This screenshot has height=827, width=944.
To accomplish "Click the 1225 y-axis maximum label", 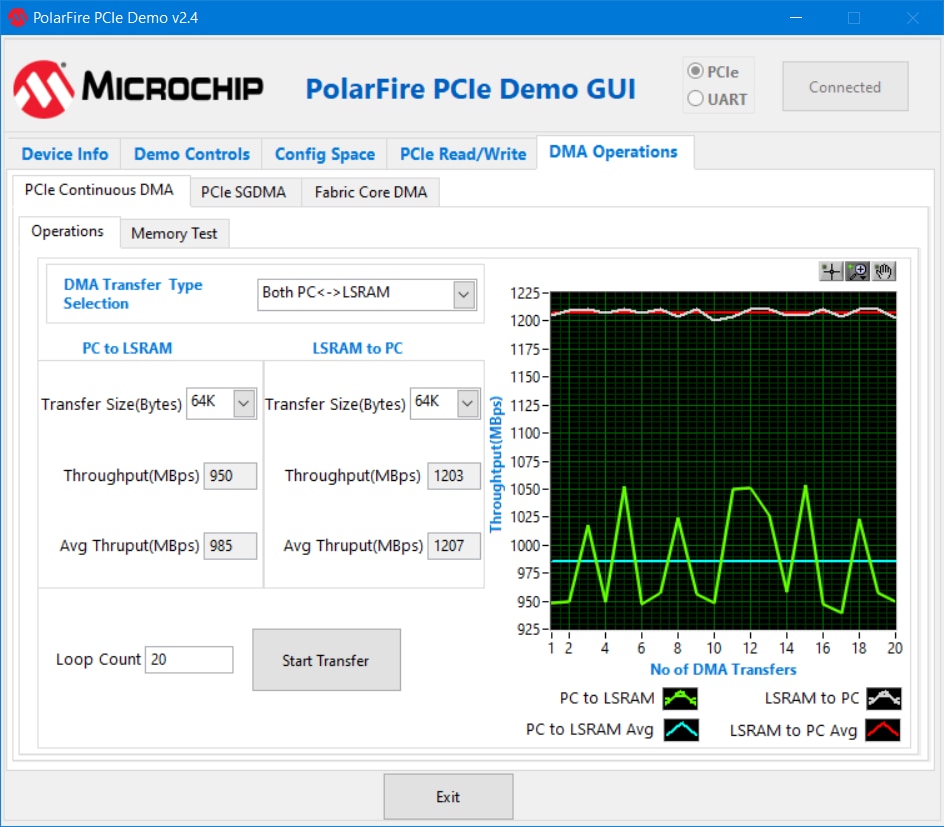I will (525, 293).
